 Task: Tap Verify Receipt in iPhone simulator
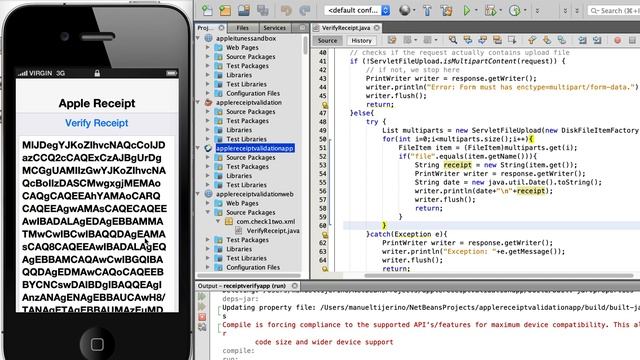pos(97,123)
